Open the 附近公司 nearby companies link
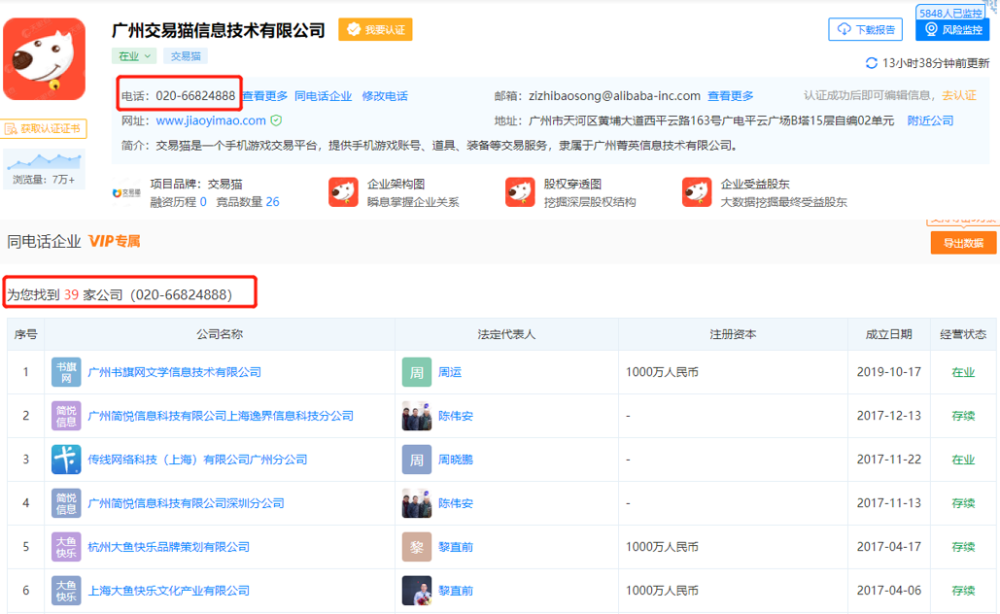 pos(930,121)
